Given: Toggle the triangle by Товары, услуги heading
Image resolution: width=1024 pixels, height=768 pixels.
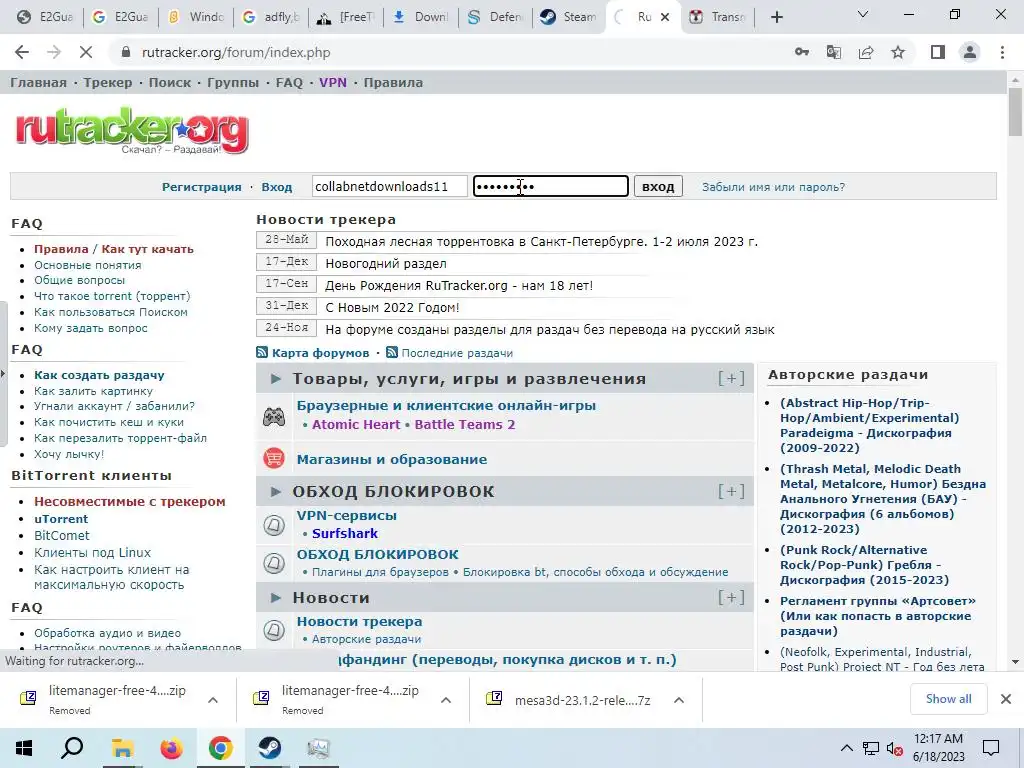Looking at the screenshot, I should click(x=276, y=379).
